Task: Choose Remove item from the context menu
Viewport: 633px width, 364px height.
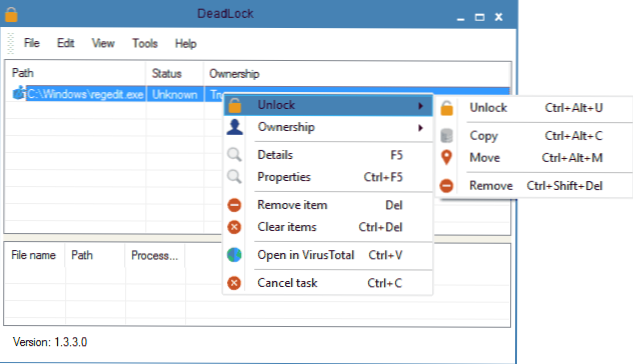Action: coord(328,205)
